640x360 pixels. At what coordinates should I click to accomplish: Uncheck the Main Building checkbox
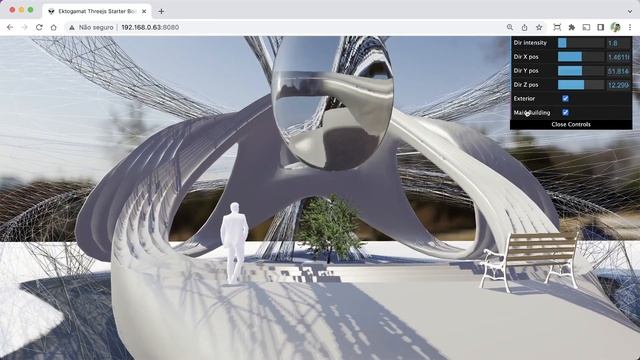coord(565,112)
